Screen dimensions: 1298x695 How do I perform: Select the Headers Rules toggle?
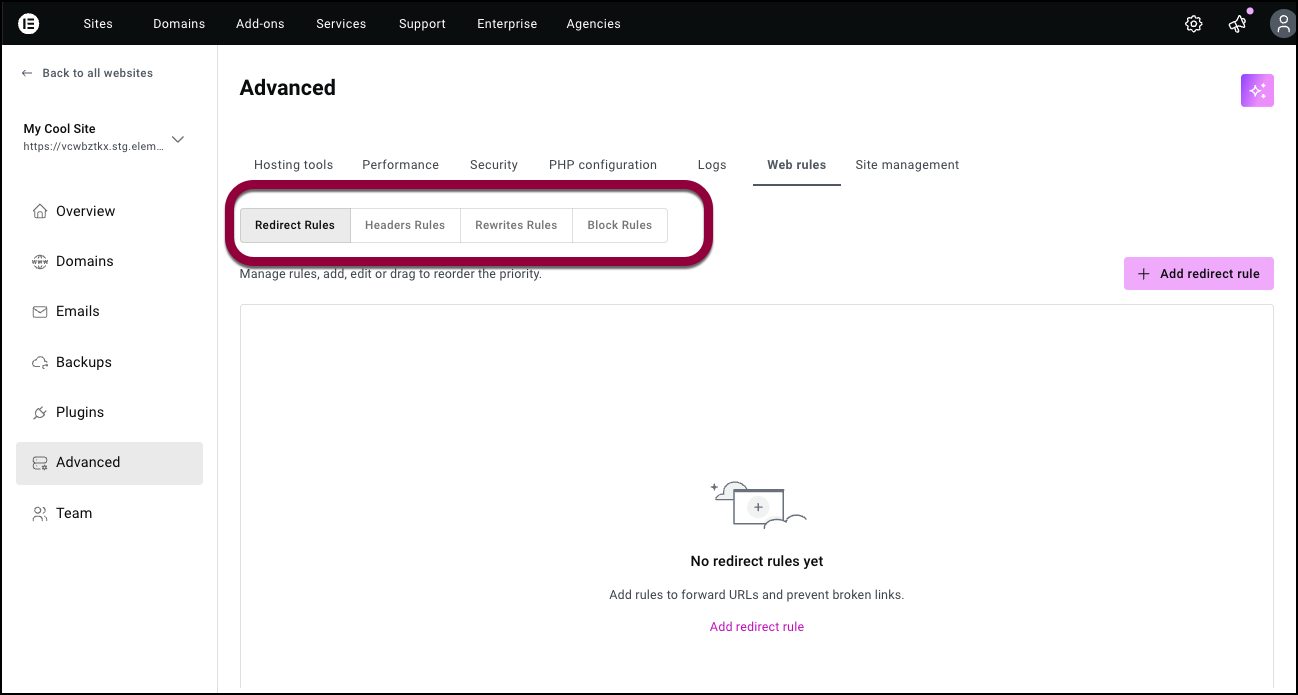(x=404, y=225)
